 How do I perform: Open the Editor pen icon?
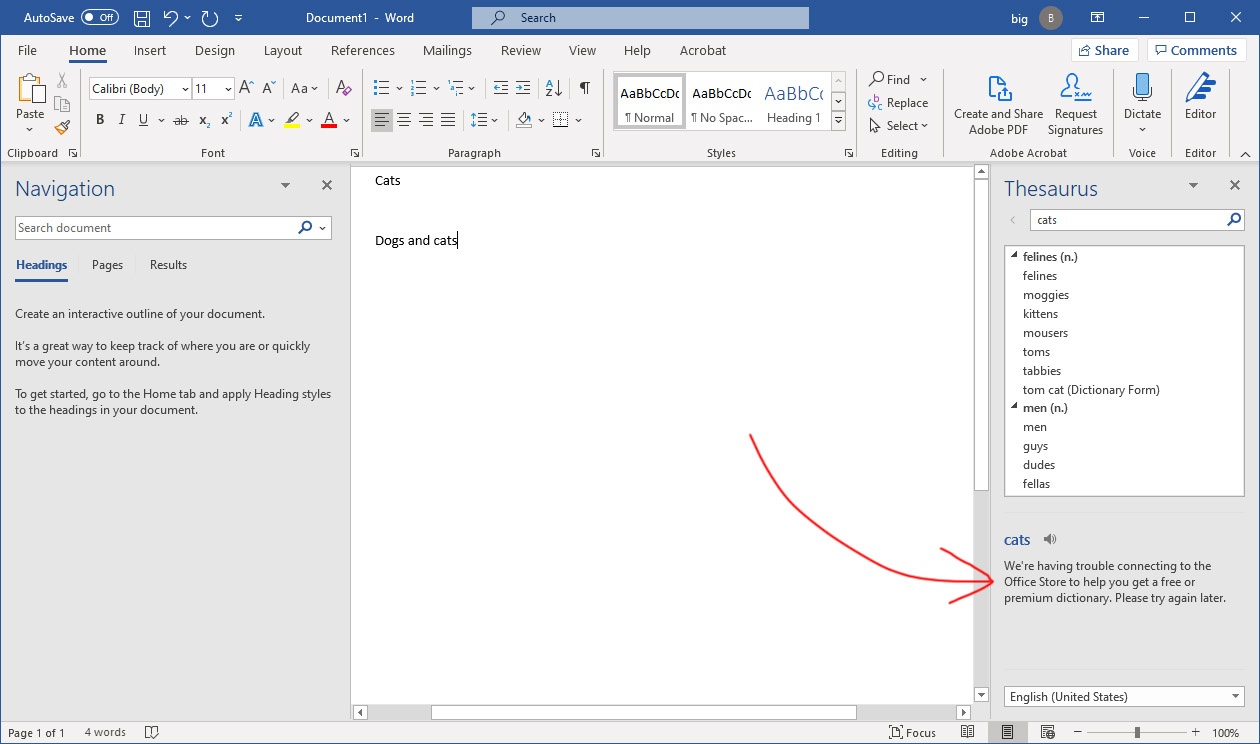pos(1200,88)
